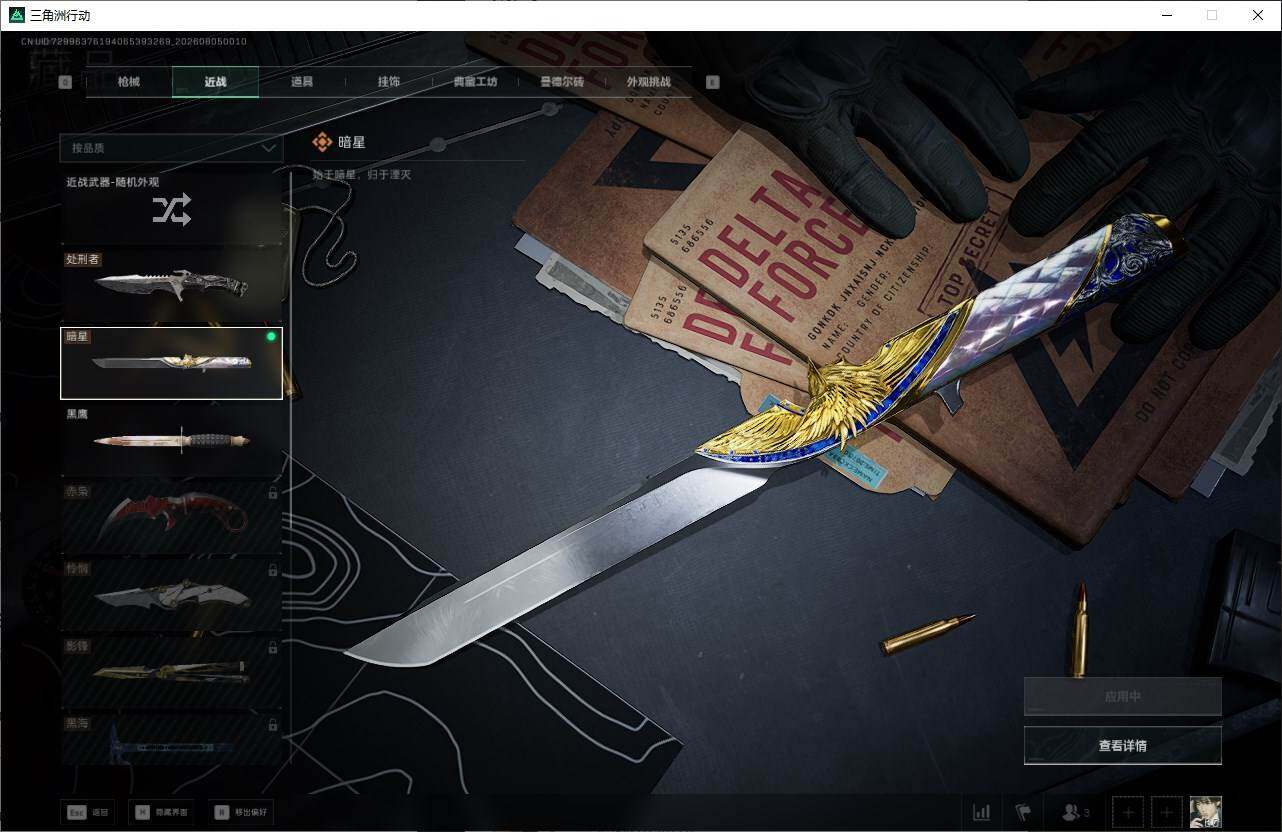The image size is (1282, 832).
Task: Click the first empty teammate plus slot
Action: coord(1127,812)
